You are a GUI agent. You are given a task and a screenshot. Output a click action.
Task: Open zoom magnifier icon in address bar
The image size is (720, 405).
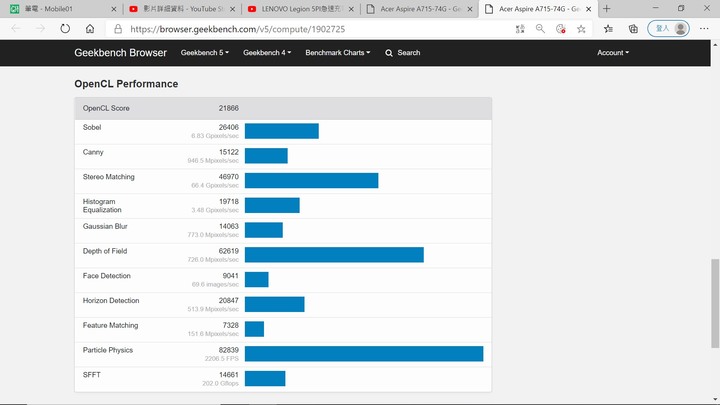[x=540, y=29]
